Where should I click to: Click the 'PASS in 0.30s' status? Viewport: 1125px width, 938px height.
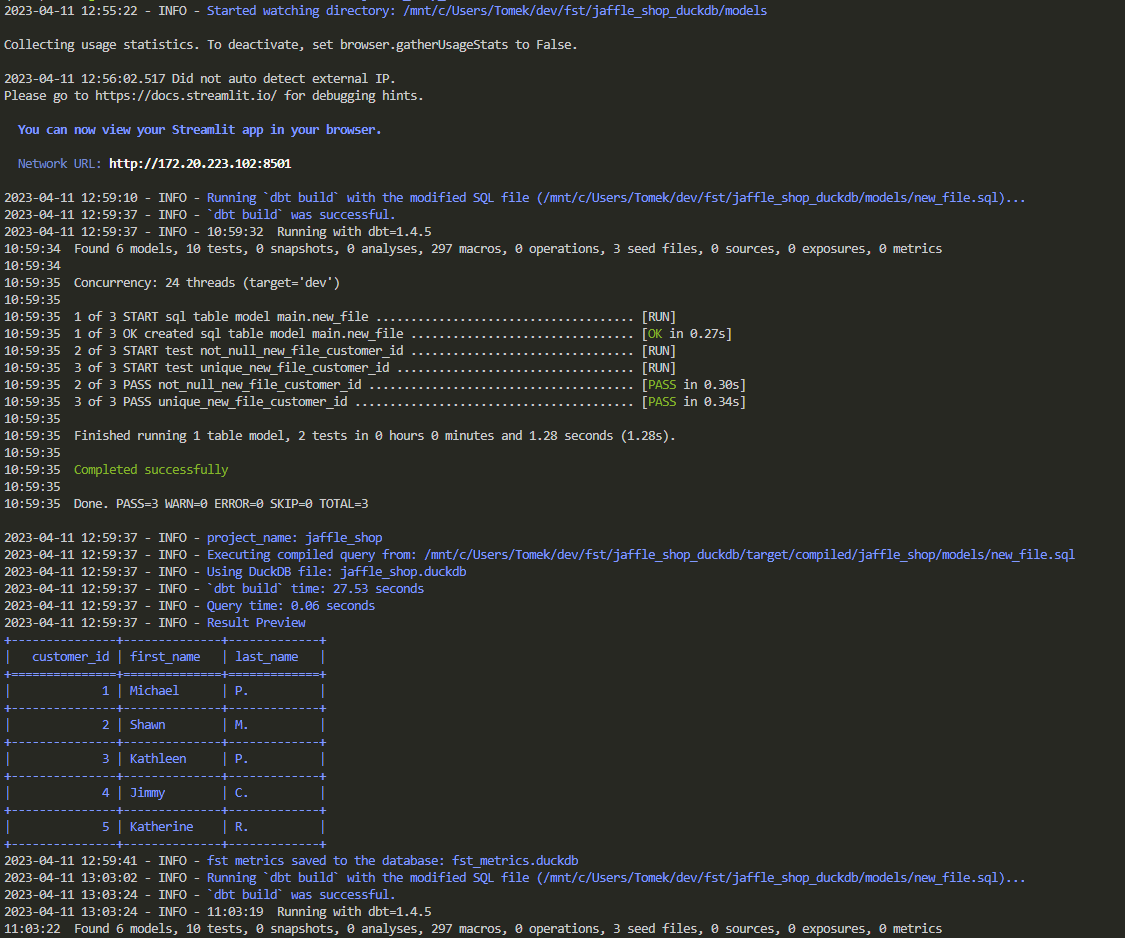point(694,385)
